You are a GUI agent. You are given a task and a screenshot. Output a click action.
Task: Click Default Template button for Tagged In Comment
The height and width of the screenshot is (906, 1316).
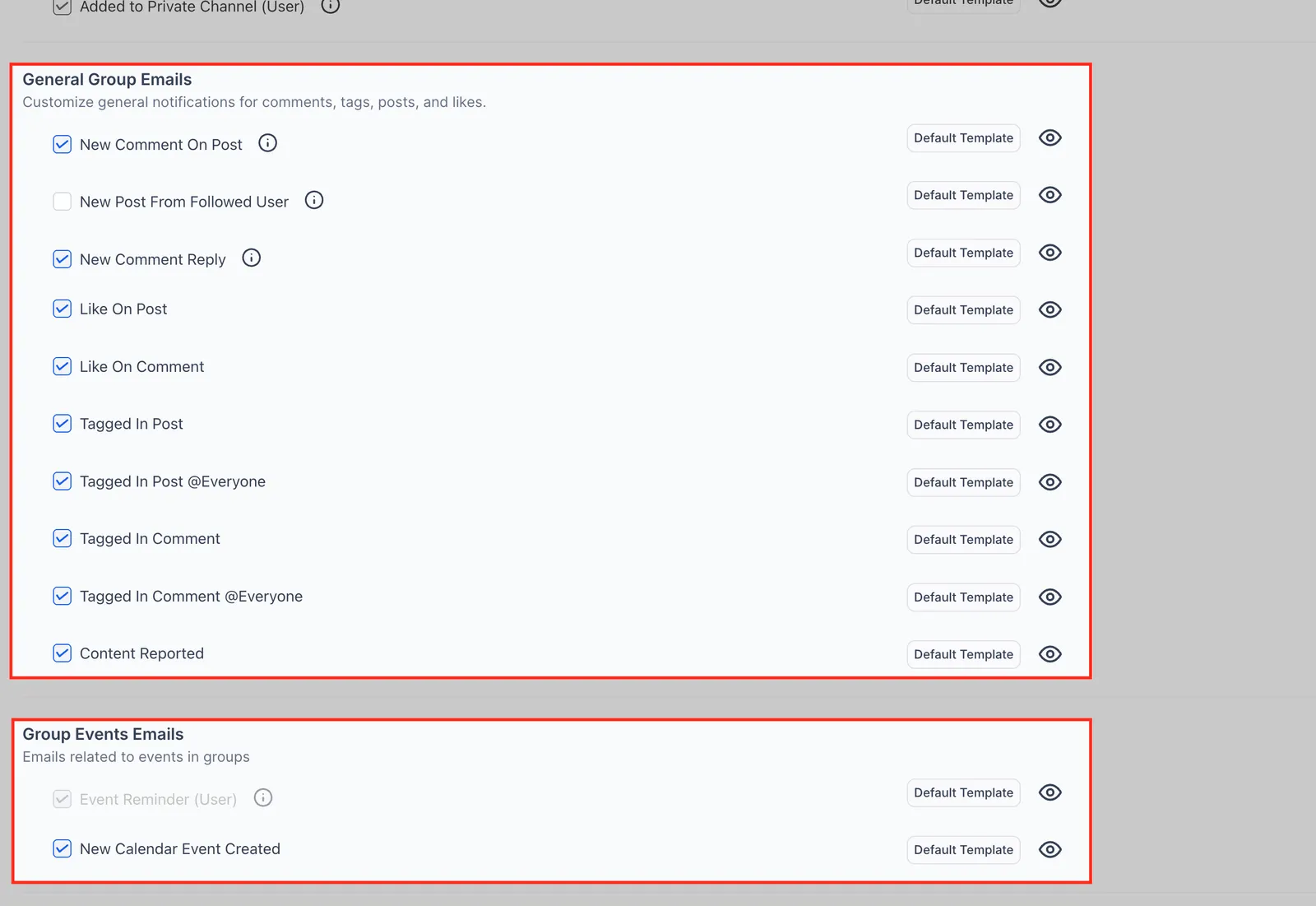(x=963, y=540)
